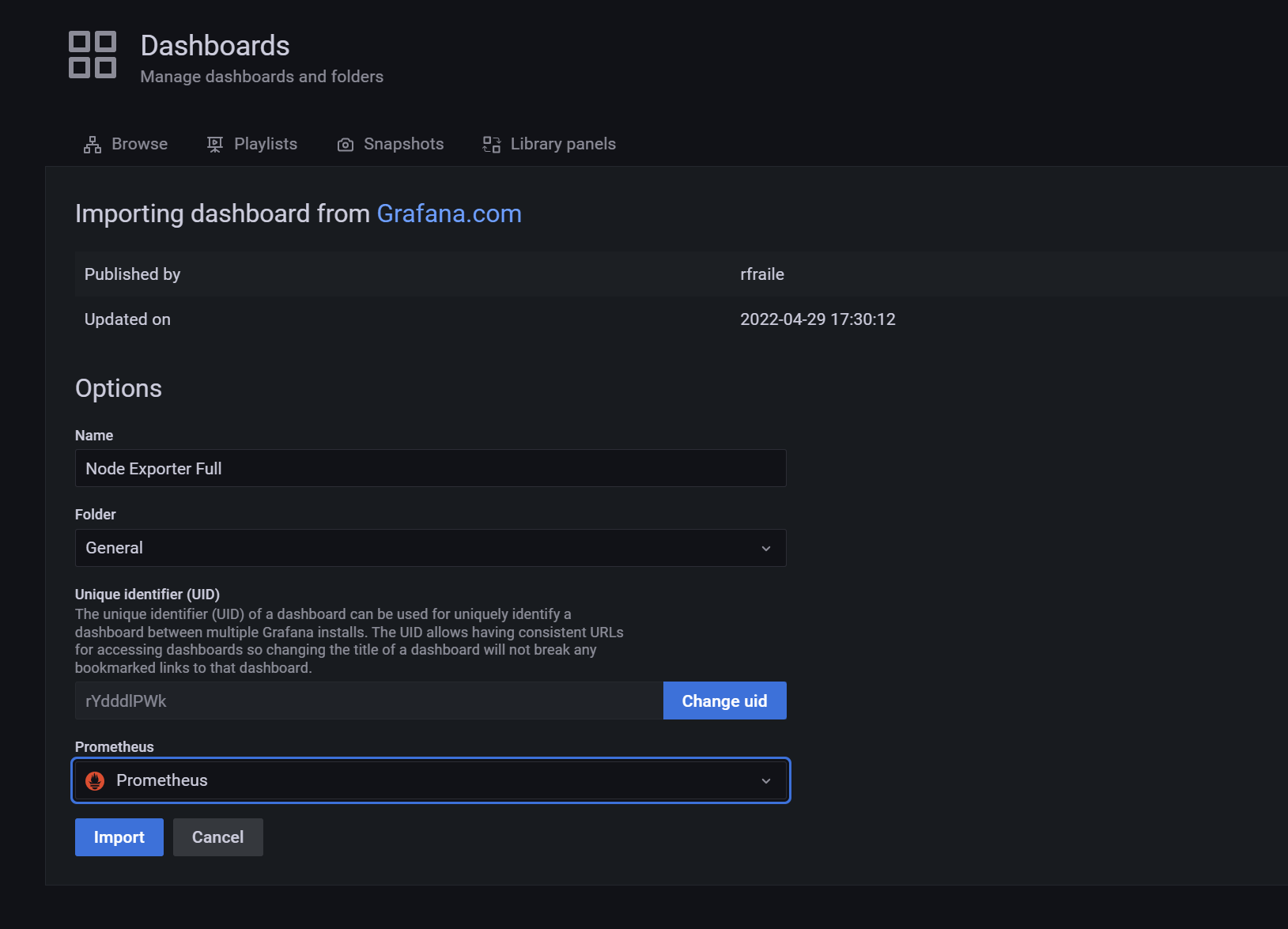Image resolution: width=1288 pixels, height=929 pixels.
Task: Click the Browse tab sitemap icon
Action: 93,145
